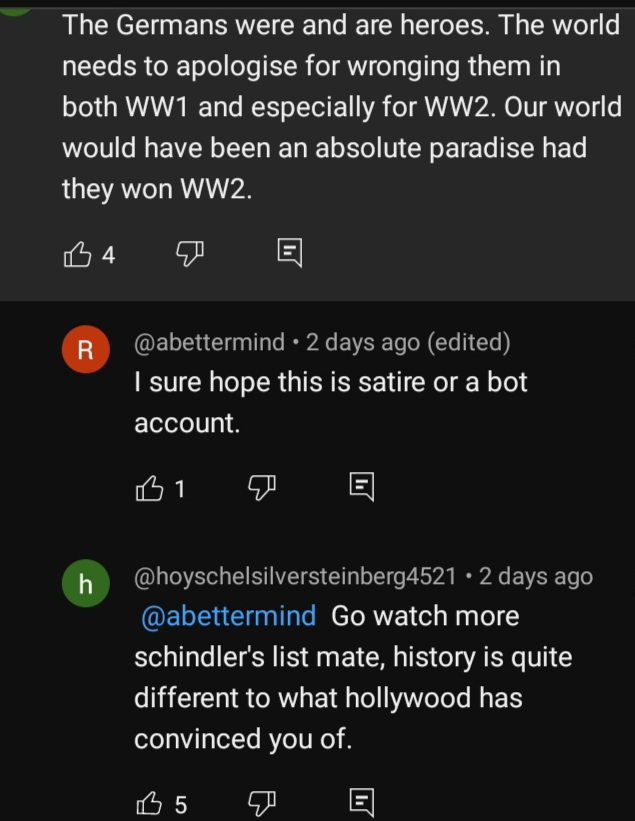The width and height of the screenshot is (635, 821).
Task: Open the reply icon on the bottom comment
Action: click(x=362, y=802)
